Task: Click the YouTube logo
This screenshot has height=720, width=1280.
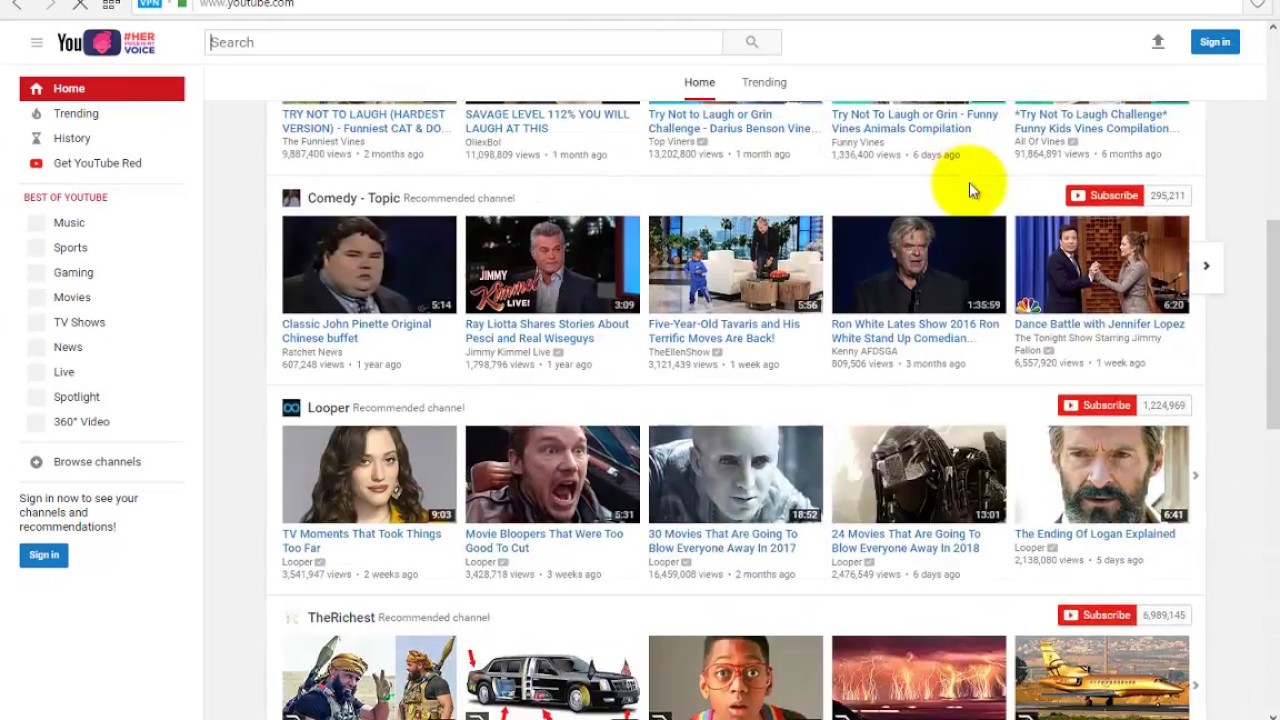Action: pos(106,42)
